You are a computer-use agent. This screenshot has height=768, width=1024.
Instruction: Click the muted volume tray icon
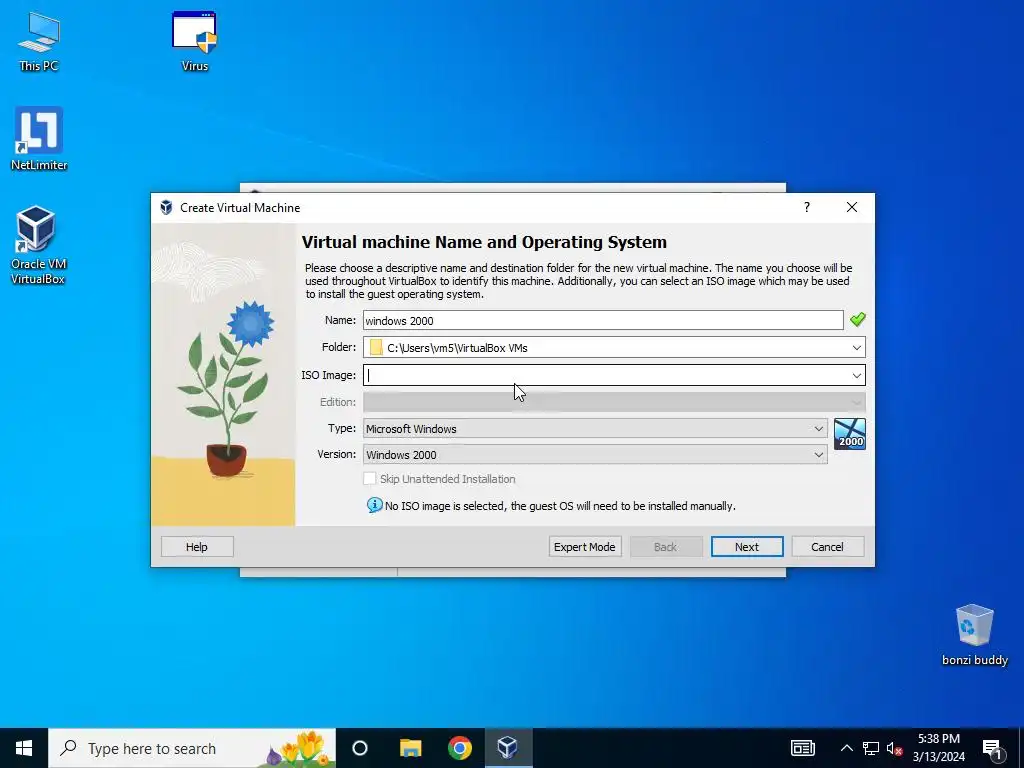pos(895,748)
